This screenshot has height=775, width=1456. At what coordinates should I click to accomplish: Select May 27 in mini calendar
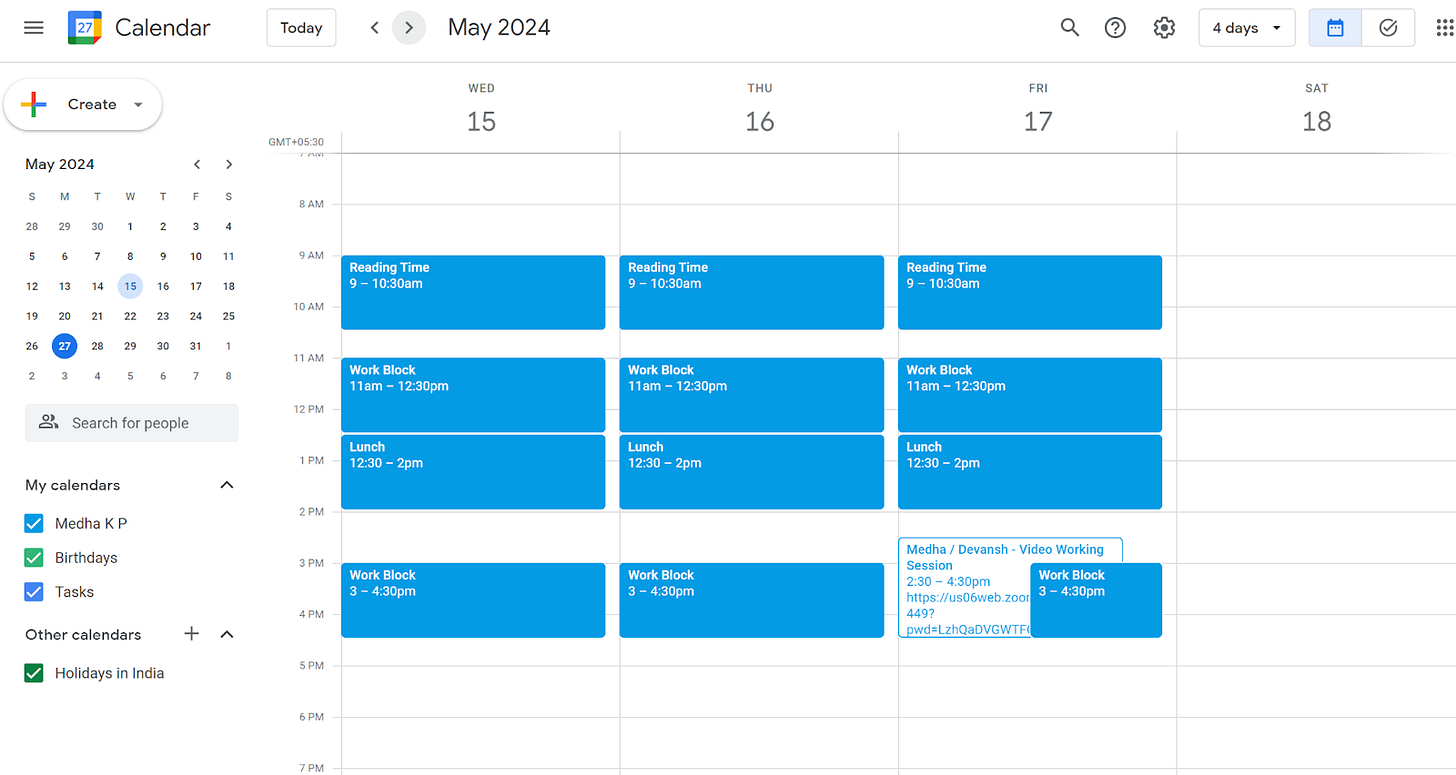[65, 346]
